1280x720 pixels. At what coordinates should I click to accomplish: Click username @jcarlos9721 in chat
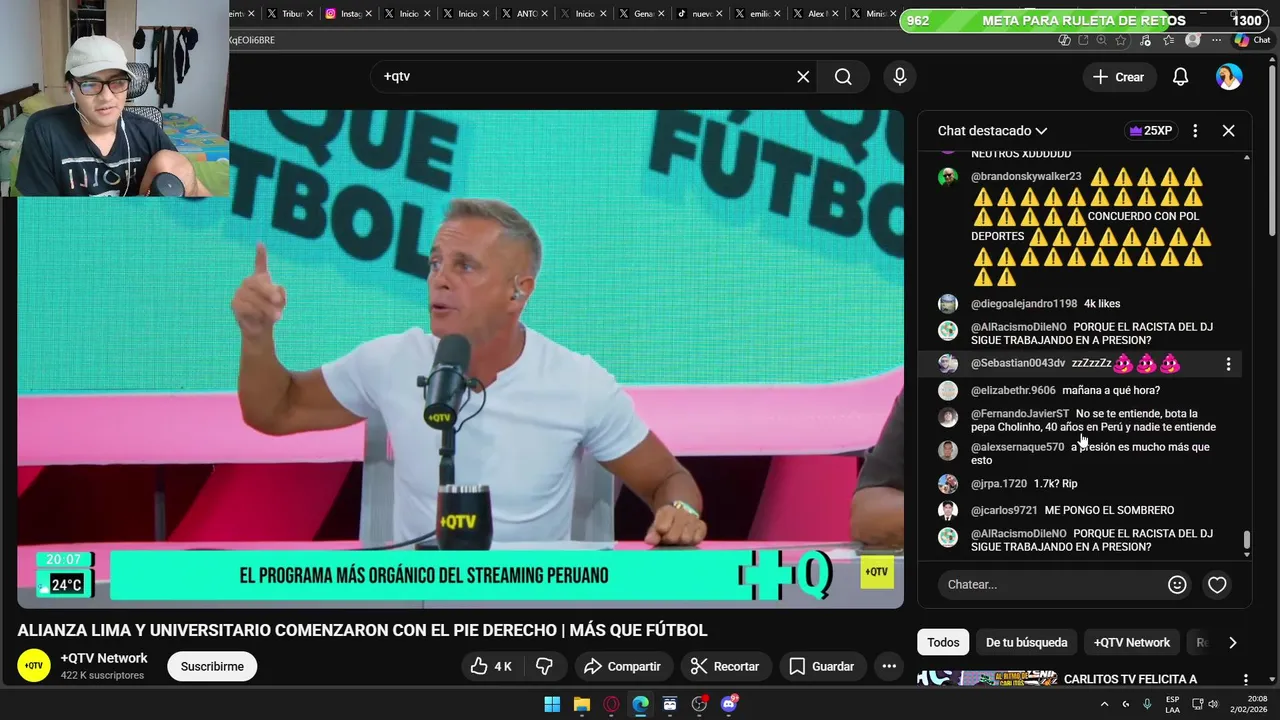coord(1004,511)
